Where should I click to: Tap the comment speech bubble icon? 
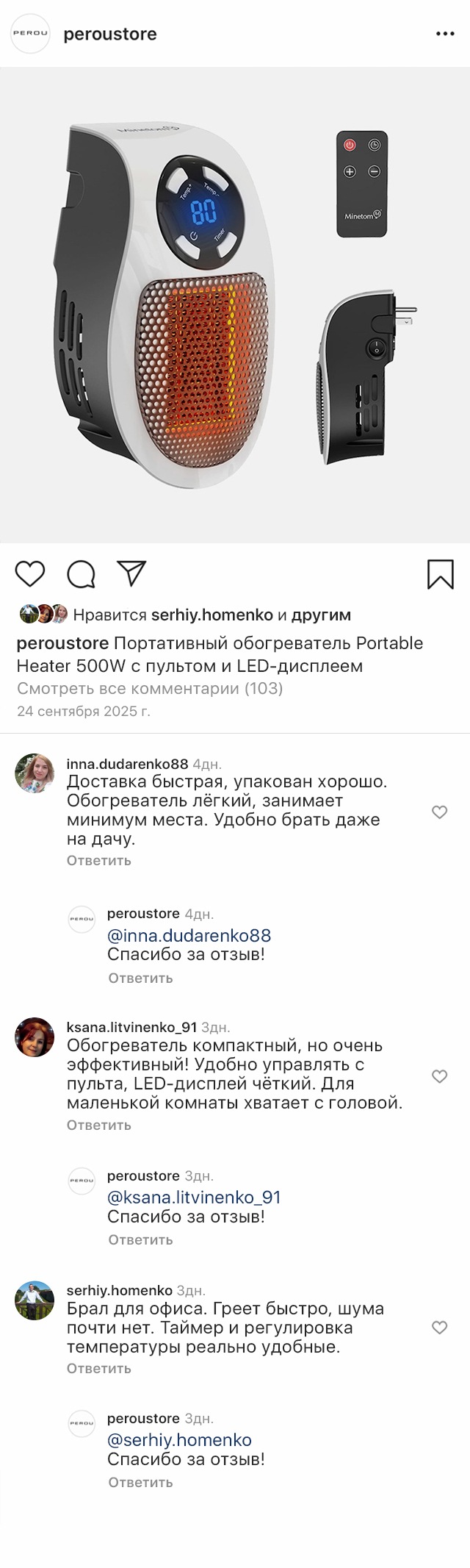pos(81,574)
